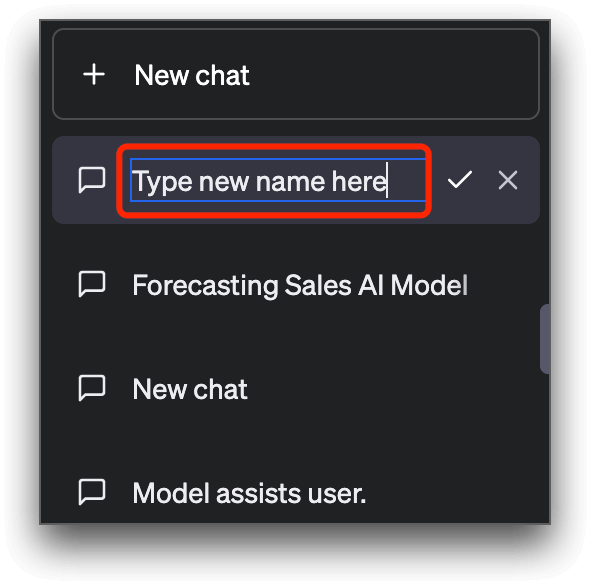Image resolution: width=592 pixels, height=586 pixels.
Task: Click the 'New chat' label in top button
Action: tap(192, 75)
